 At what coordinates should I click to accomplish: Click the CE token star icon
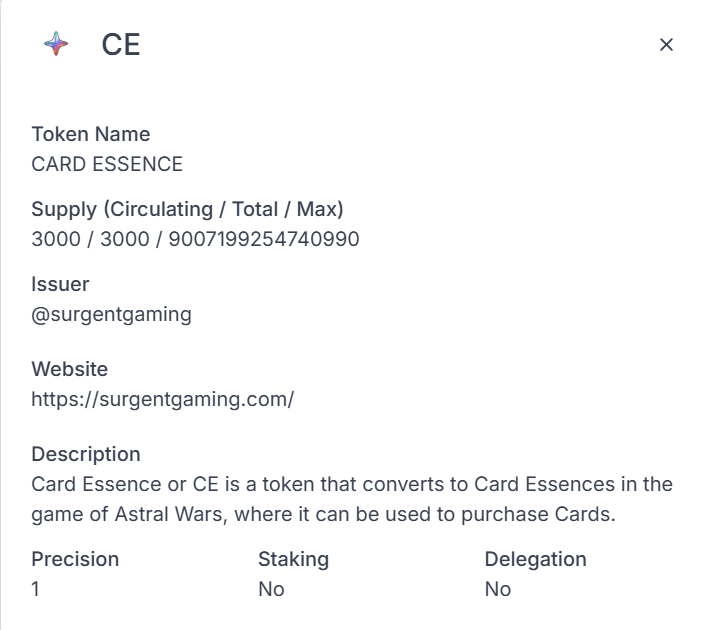56,44
